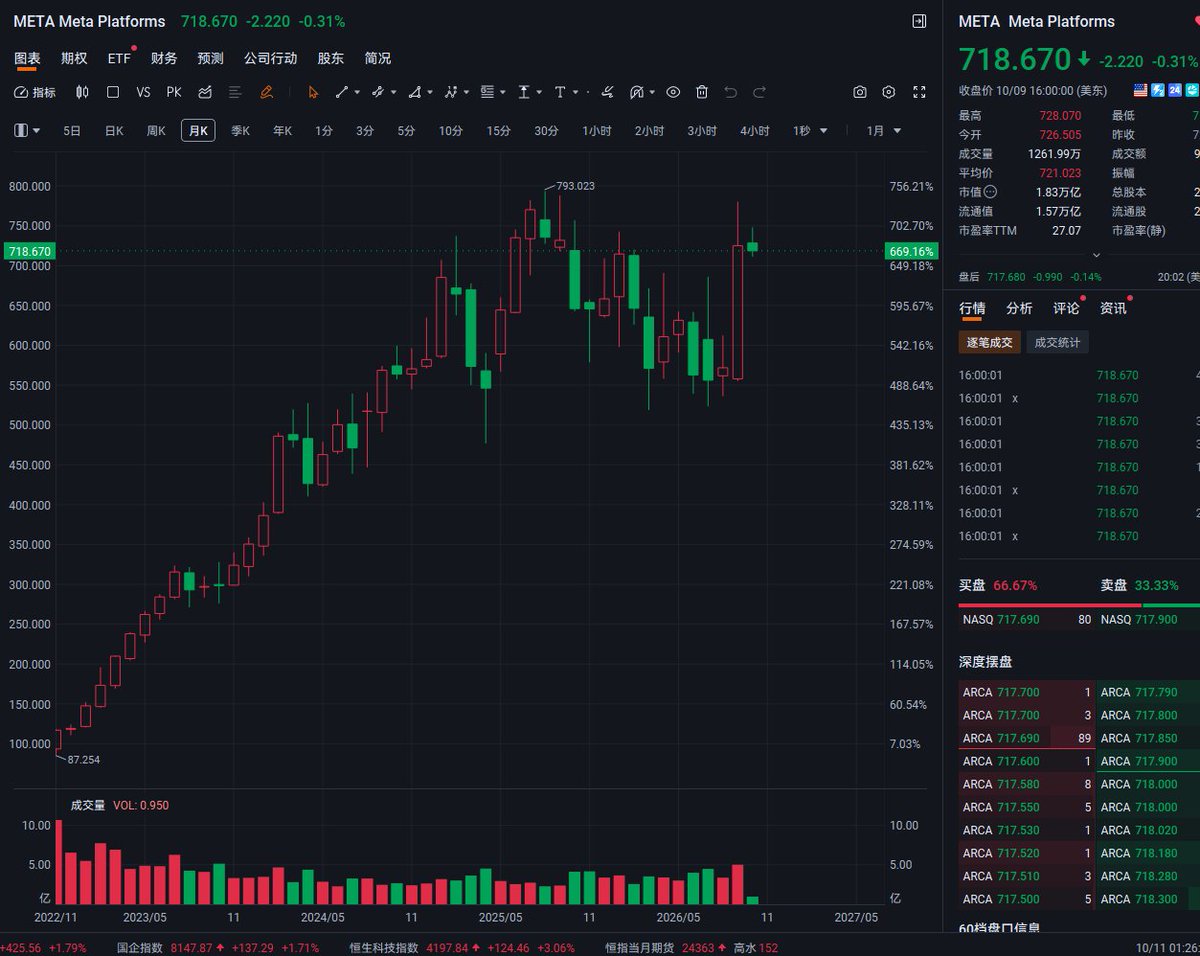
Task: Toggle drawings visibility eye icon
Action: pyautogui.click(x=673, y=92)
